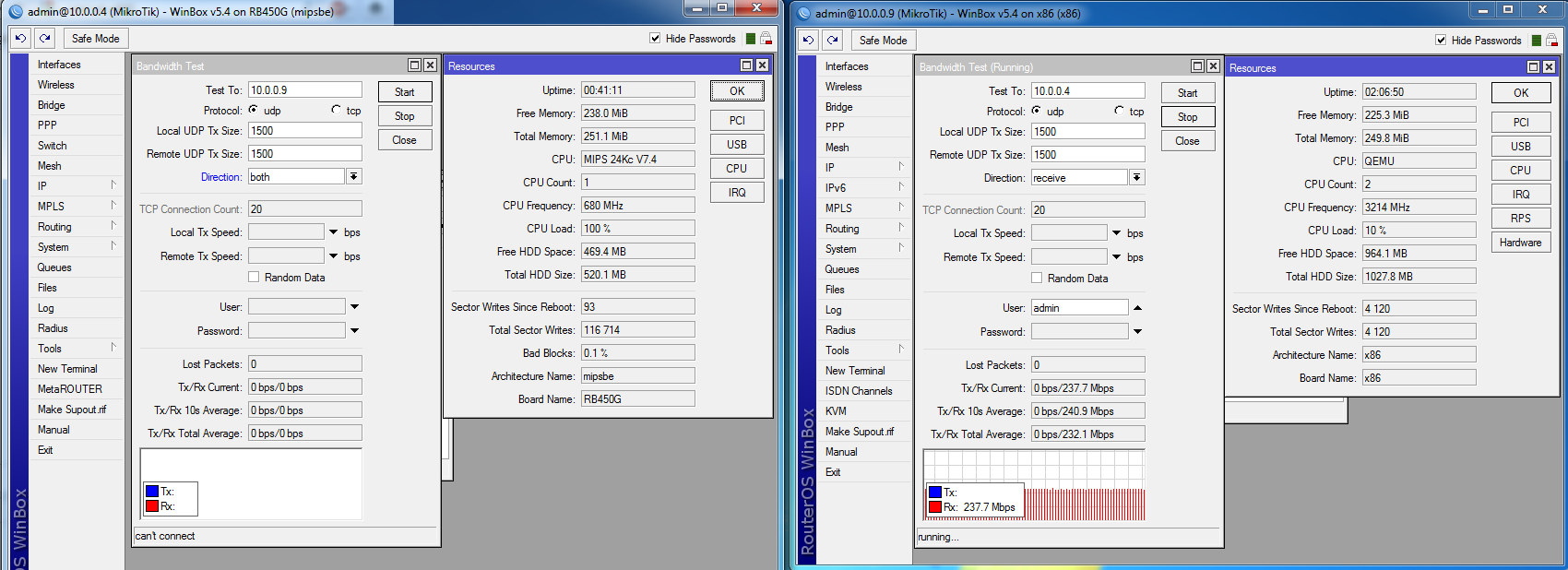Click Test To field containing 10.0.0.4
The width and height of the screenshot is (1568, 570).
tap(1088, 90)
